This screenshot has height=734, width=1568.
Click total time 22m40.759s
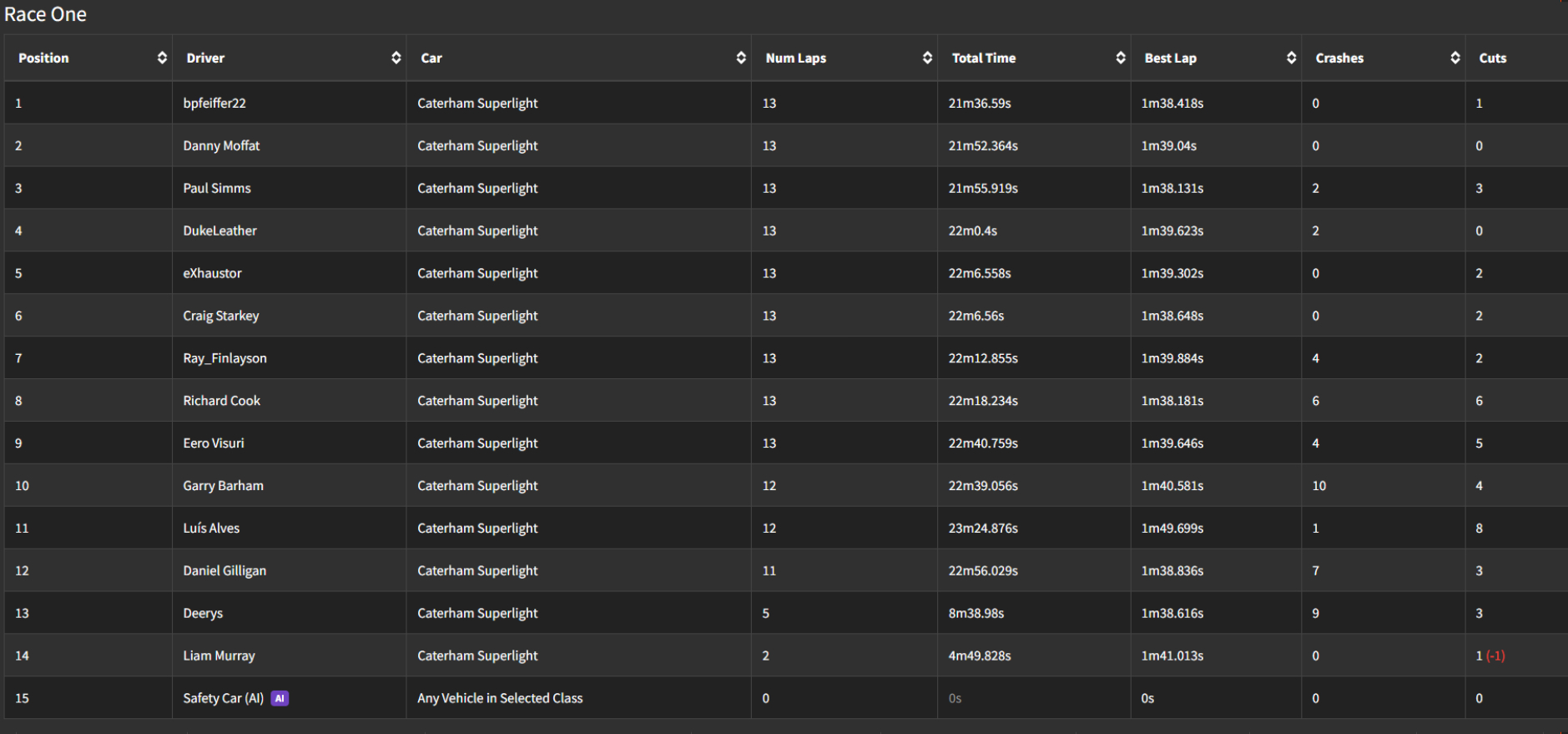(x=983, y=443)
